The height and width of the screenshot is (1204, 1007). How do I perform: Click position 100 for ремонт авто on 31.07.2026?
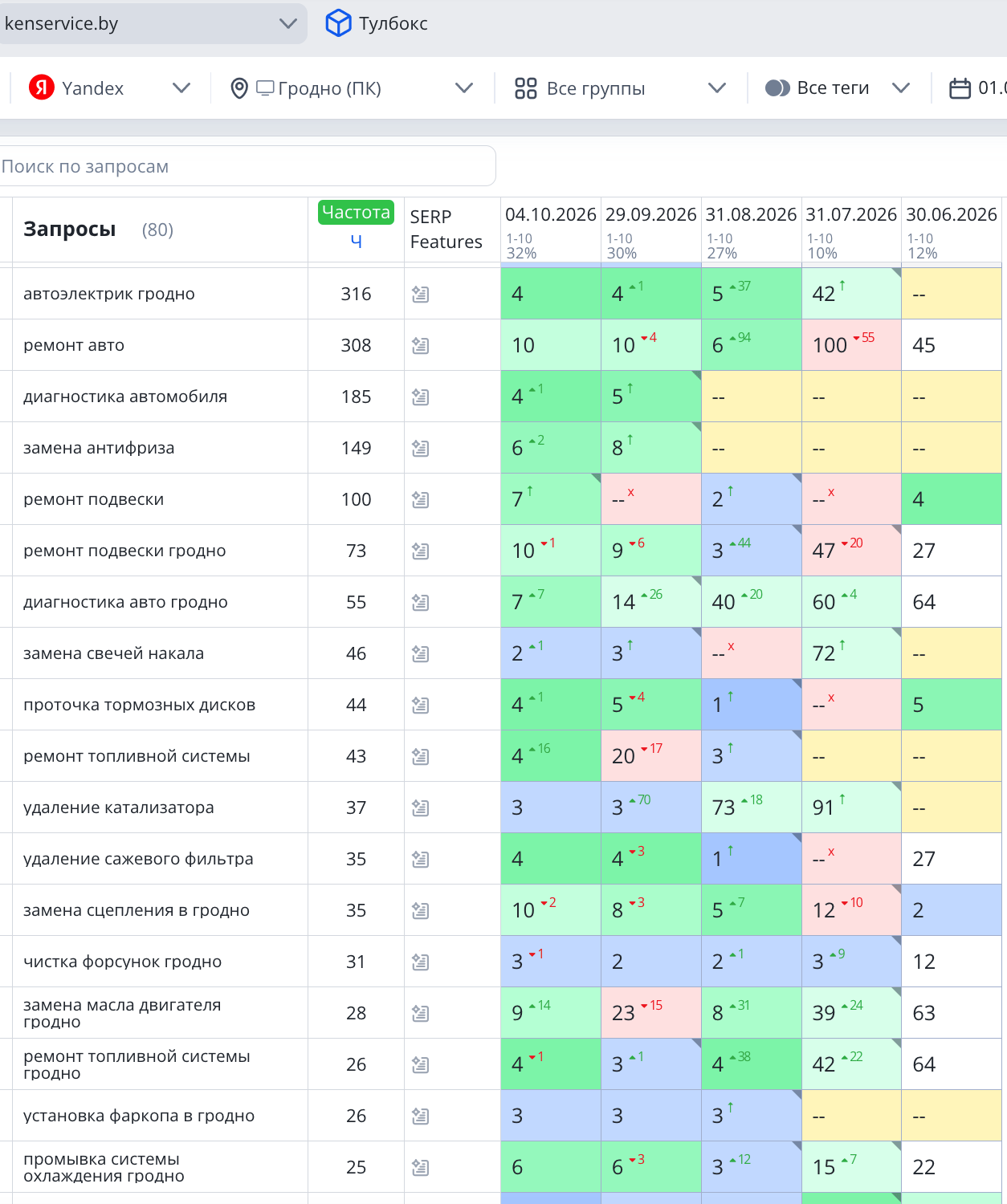click(x=830, y=345)
